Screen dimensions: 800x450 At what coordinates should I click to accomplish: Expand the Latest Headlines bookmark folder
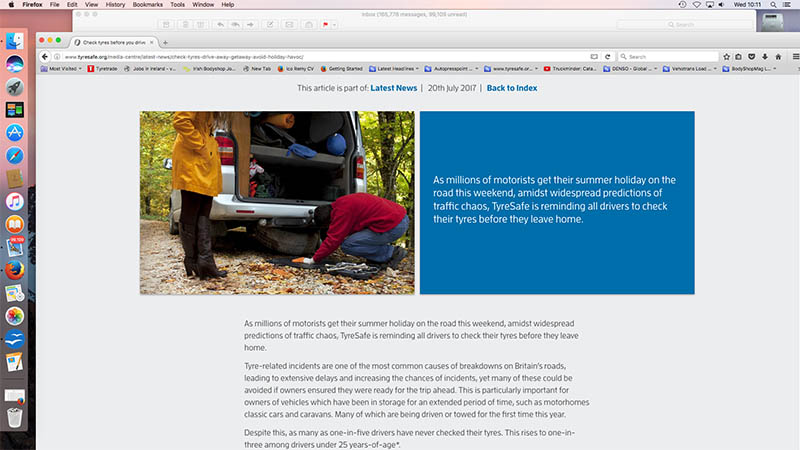395,69
